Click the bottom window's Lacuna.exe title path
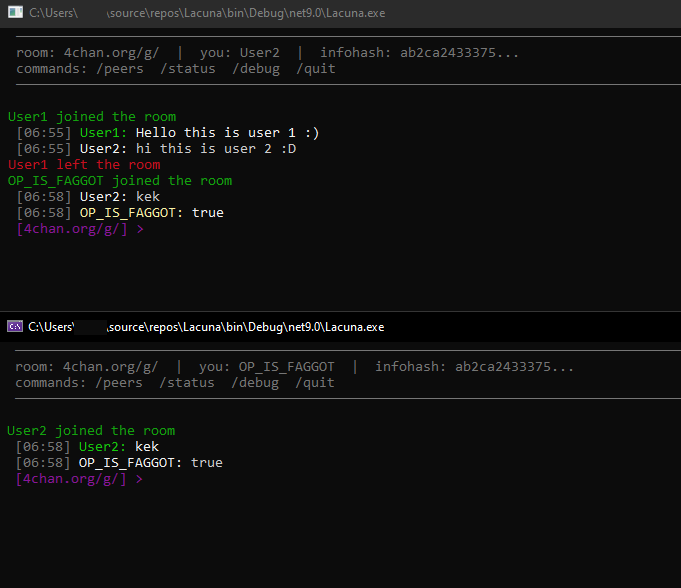The width and height of the screenshot is (681, 588). 206,327
